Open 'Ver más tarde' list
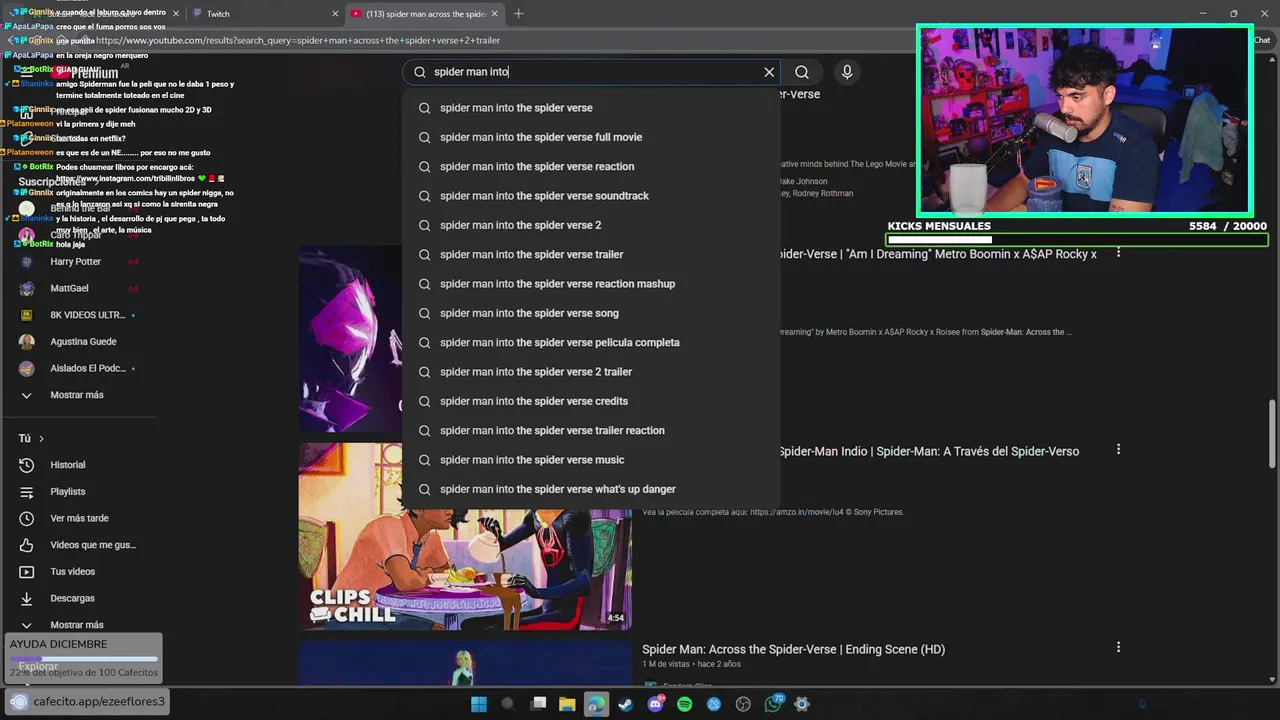The height and width of the screenshot is (720, 1280). click(80, 518)
